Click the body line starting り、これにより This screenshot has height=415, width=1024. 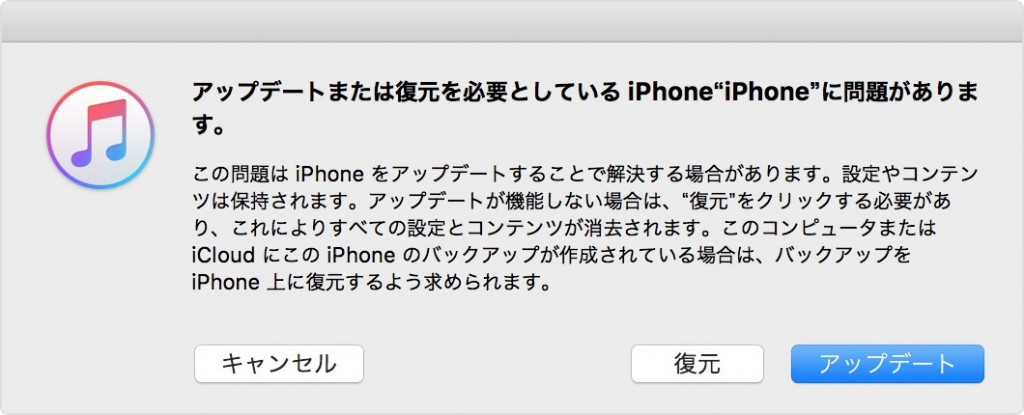[564, 229]
